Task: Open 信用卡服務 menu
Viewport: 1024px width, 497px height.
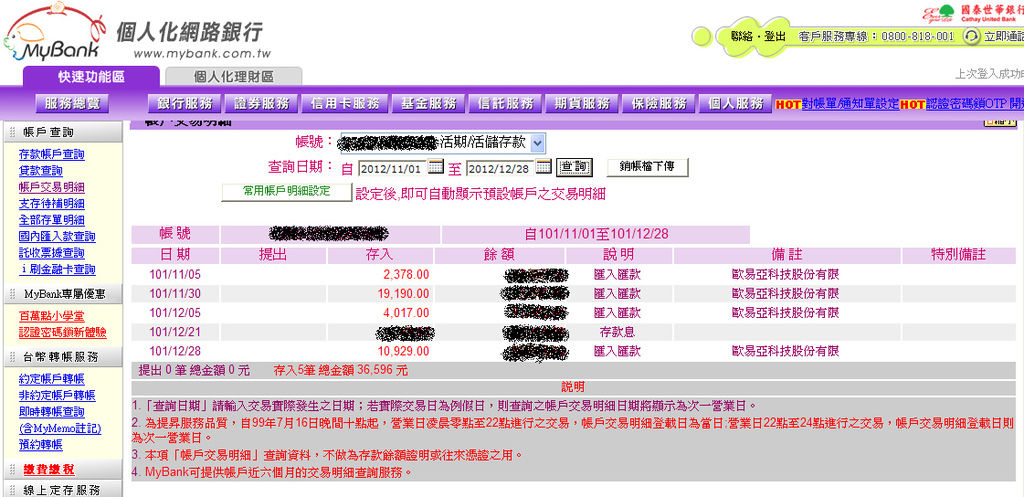Action: pyautogui.click(x=345, y=104)
